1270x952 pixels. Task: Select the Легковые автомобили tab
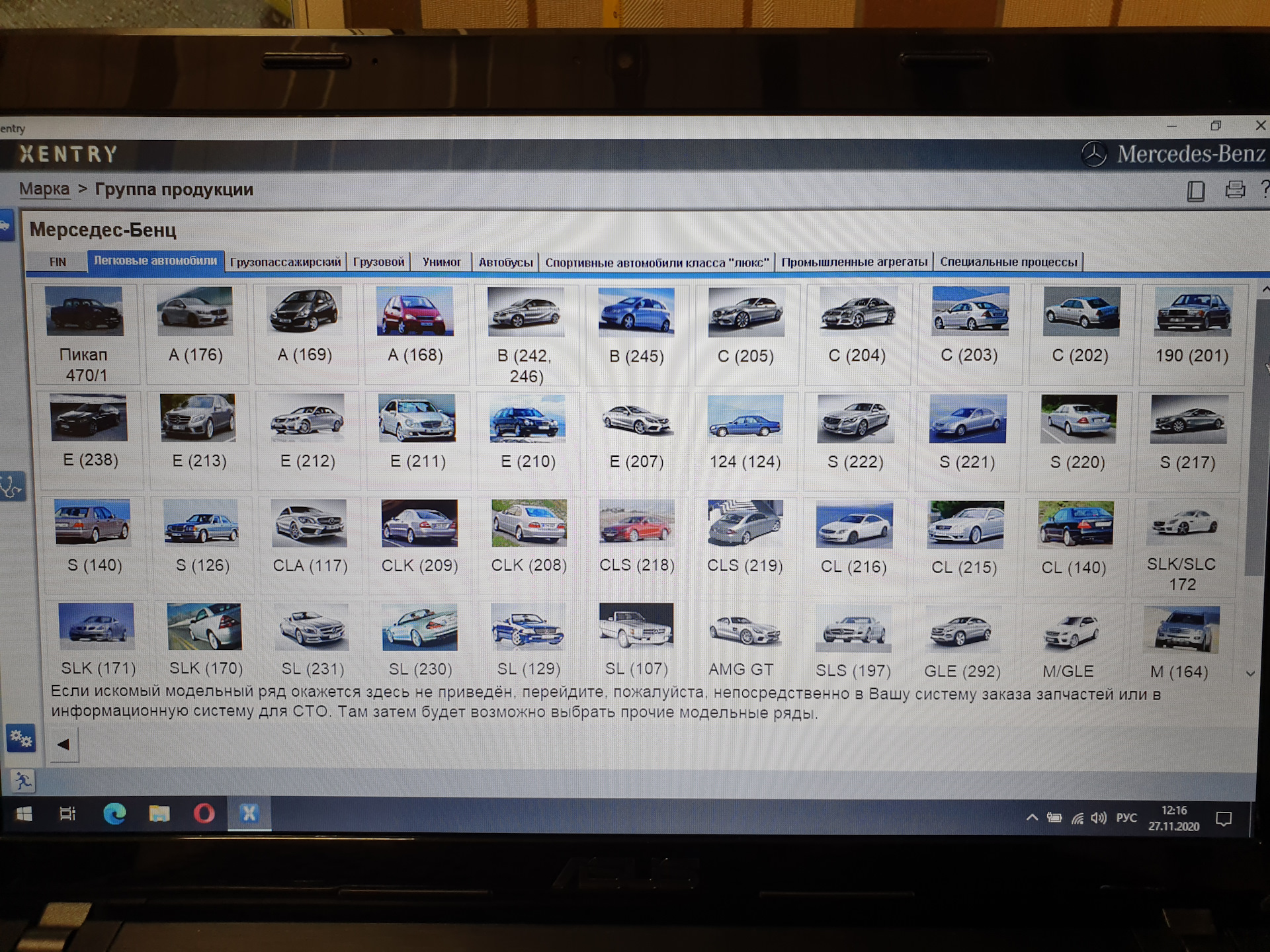click(155, 261)
